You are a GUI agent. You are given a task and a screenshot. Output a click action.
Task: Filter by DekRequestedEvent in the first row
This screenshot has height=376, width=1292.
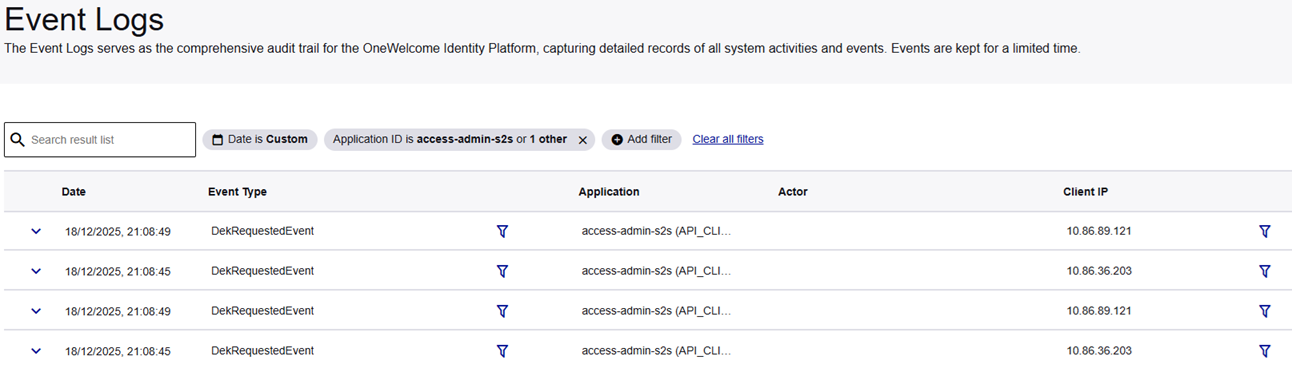(x=502, y=231)
